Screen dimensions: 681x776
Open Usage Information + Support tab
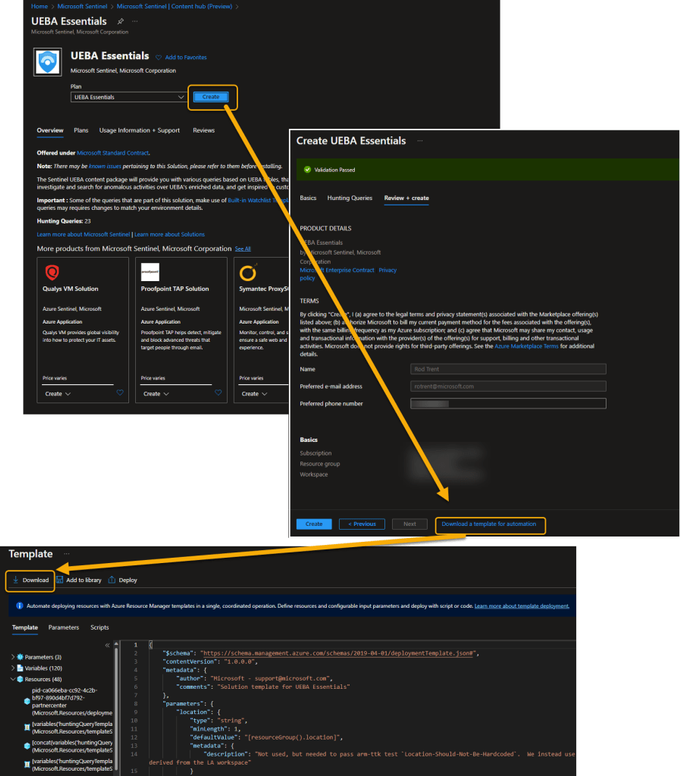point(139,131)
